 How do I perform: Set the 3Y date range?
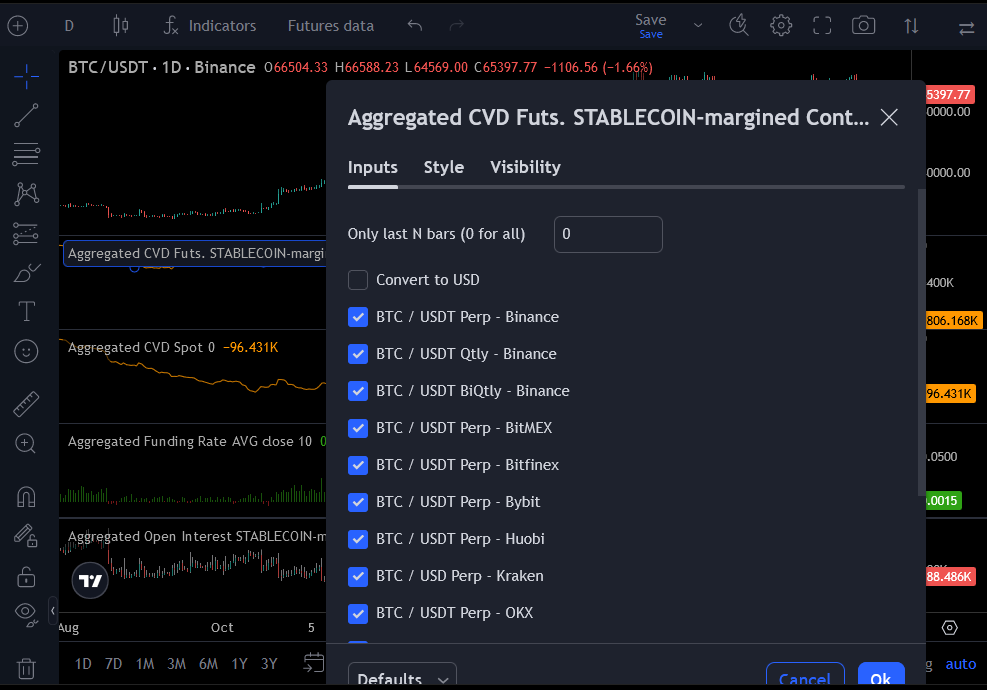269,664
